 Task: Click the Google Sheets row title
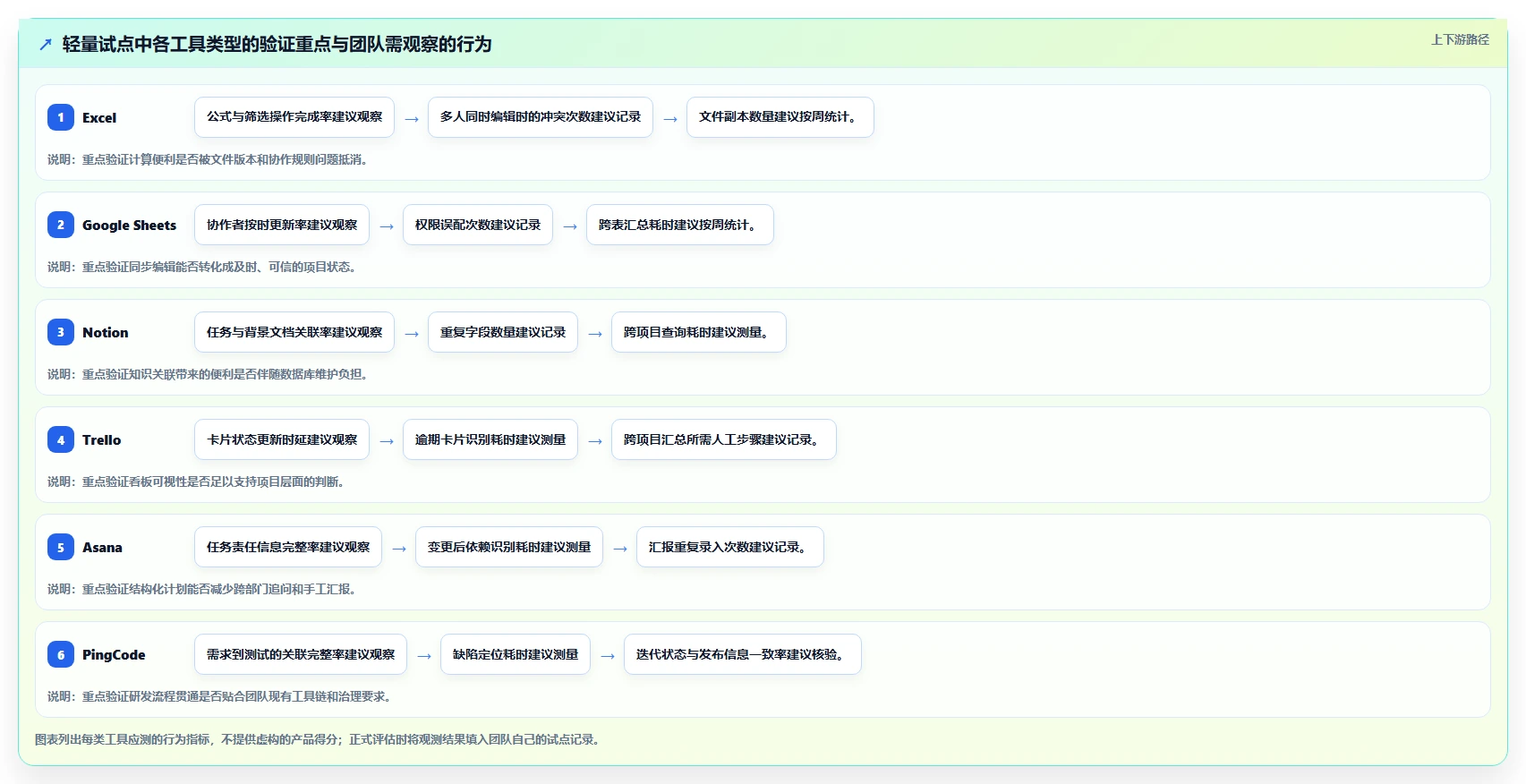tap(129, 225)
